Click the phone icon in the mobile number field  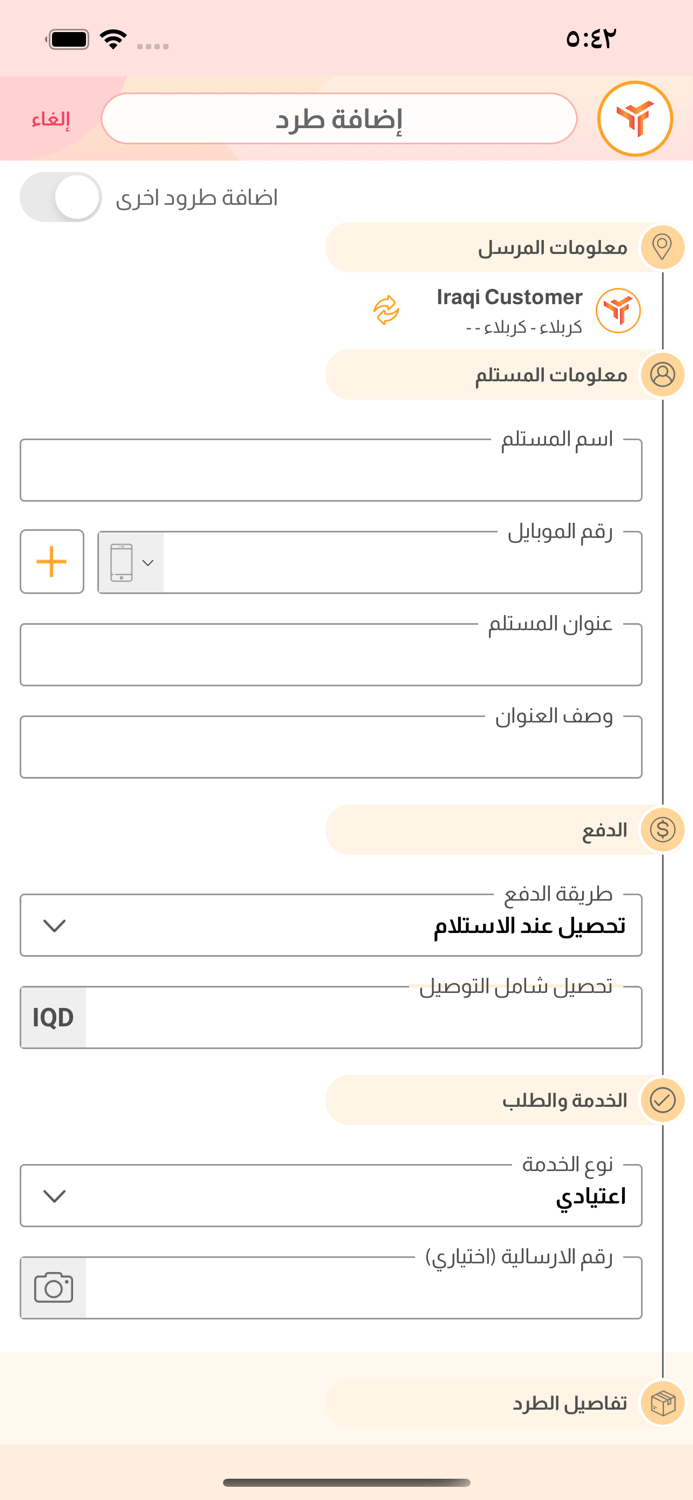pos(124,562)
